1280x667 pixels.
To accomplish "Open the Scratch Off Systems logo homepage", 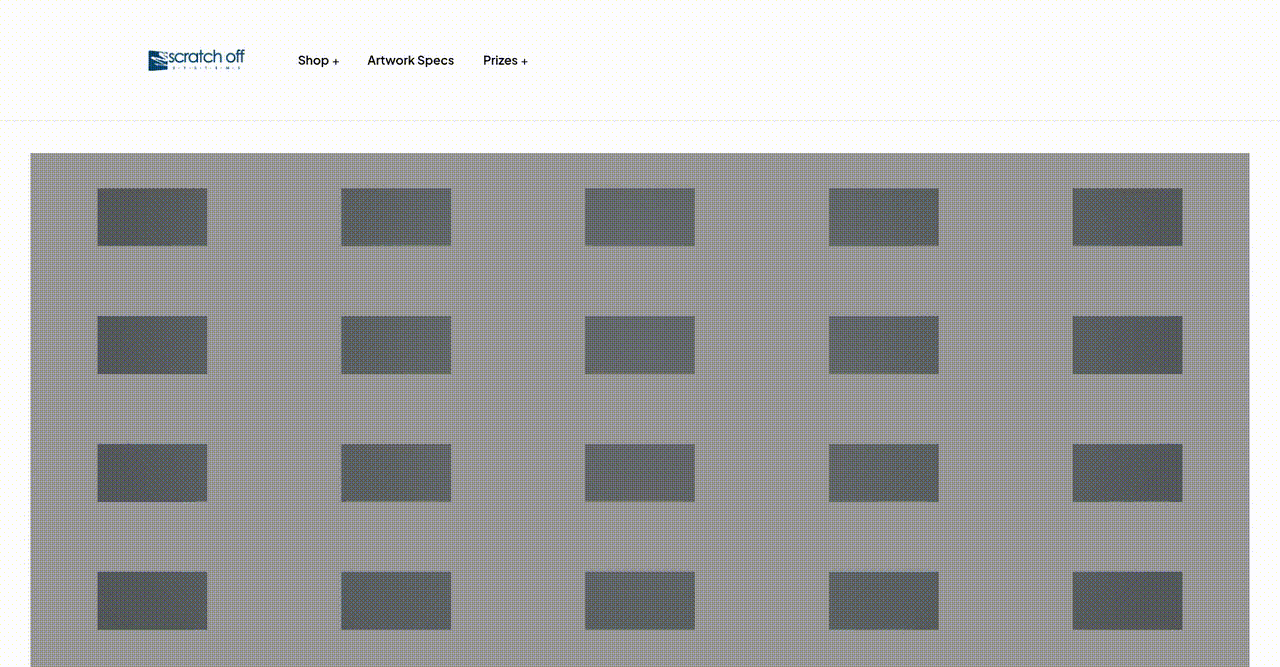I will (x=196, y=60).
